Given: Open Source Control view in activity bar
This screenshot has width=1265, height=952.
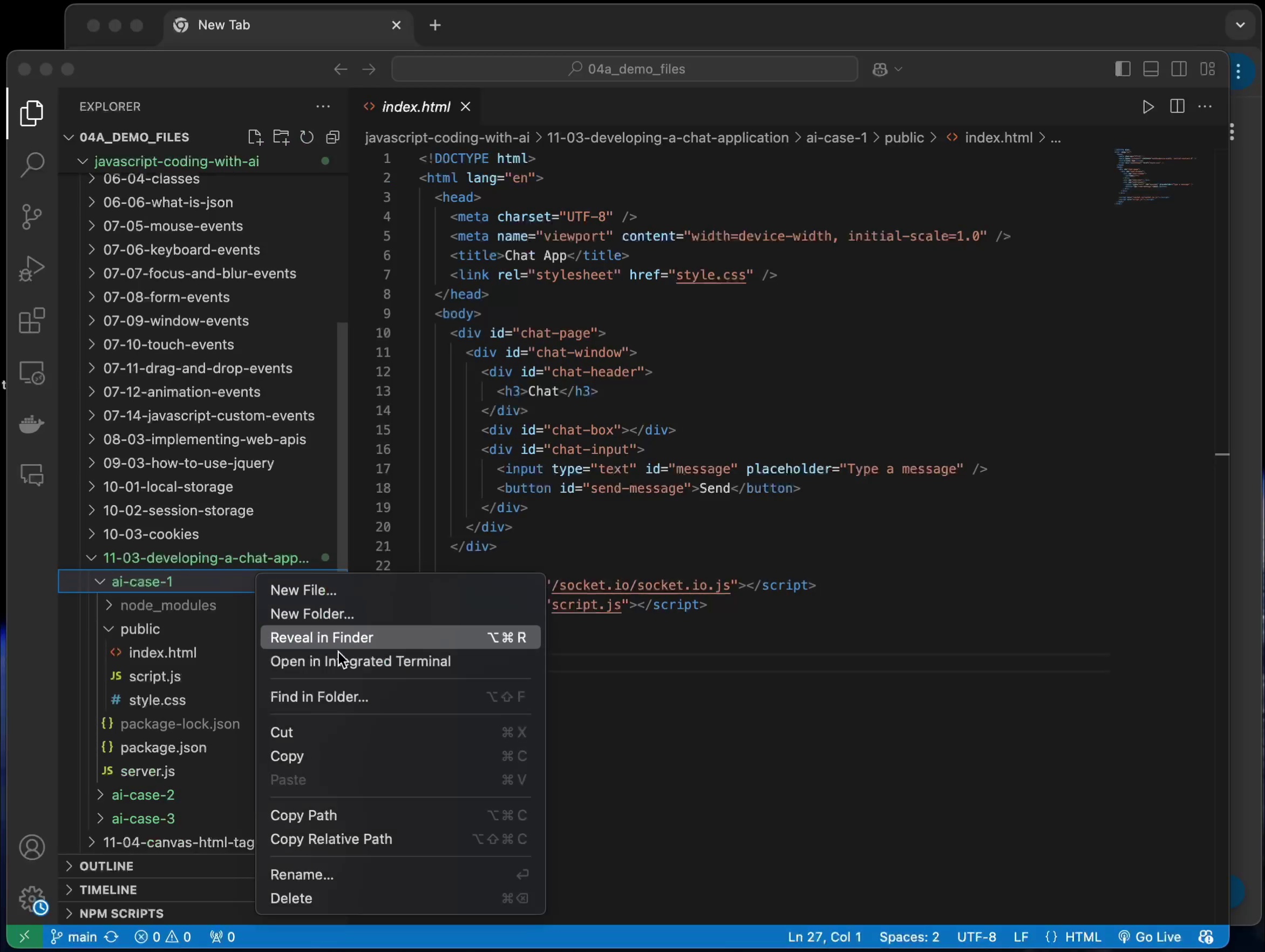Looking at the screenshot, I should coord(32,217).
